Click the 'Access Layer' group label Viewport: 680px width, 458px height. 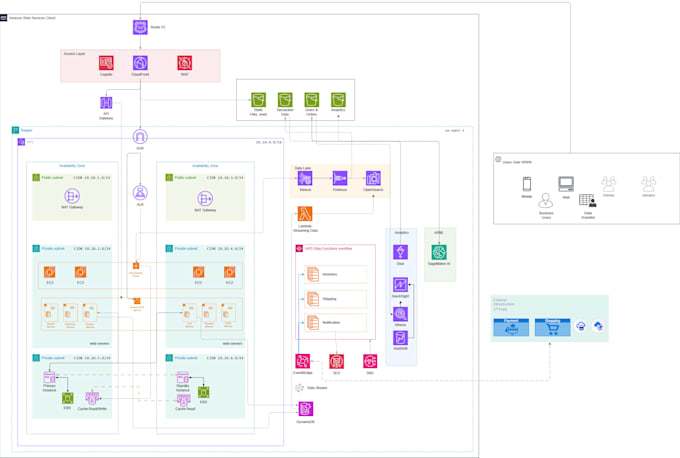(x=74, y=54)
